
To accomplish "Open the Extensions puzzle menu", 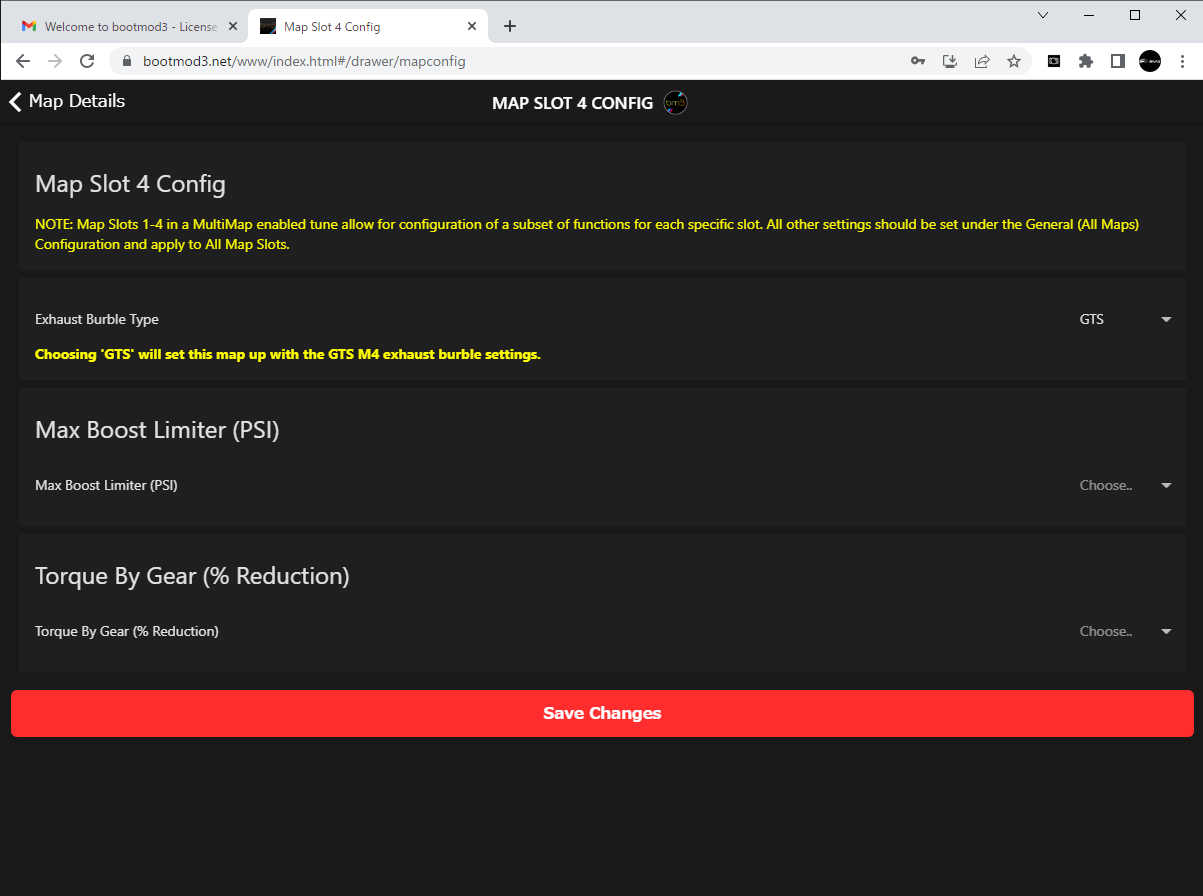I will 1086,61.
